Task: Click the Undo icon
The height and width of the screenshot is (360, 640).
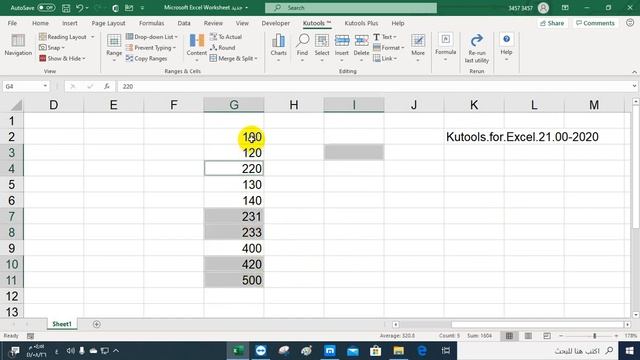Action: tap(79, 8)
